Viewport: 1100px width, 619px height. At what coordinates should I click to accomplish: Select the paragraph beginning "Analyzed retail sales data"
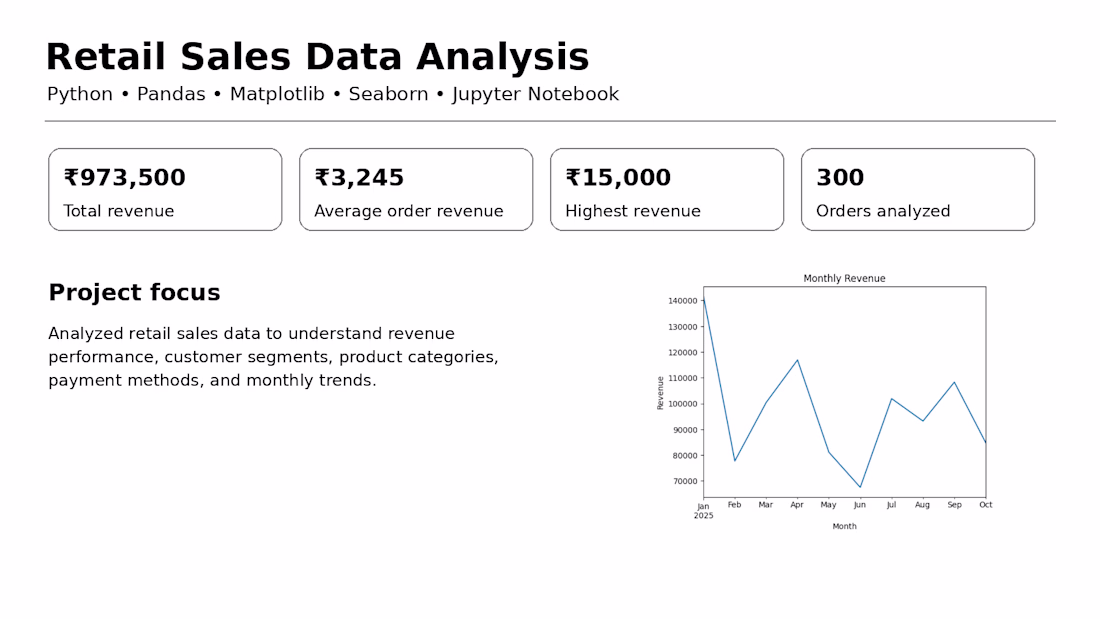(x=274, y=357)
